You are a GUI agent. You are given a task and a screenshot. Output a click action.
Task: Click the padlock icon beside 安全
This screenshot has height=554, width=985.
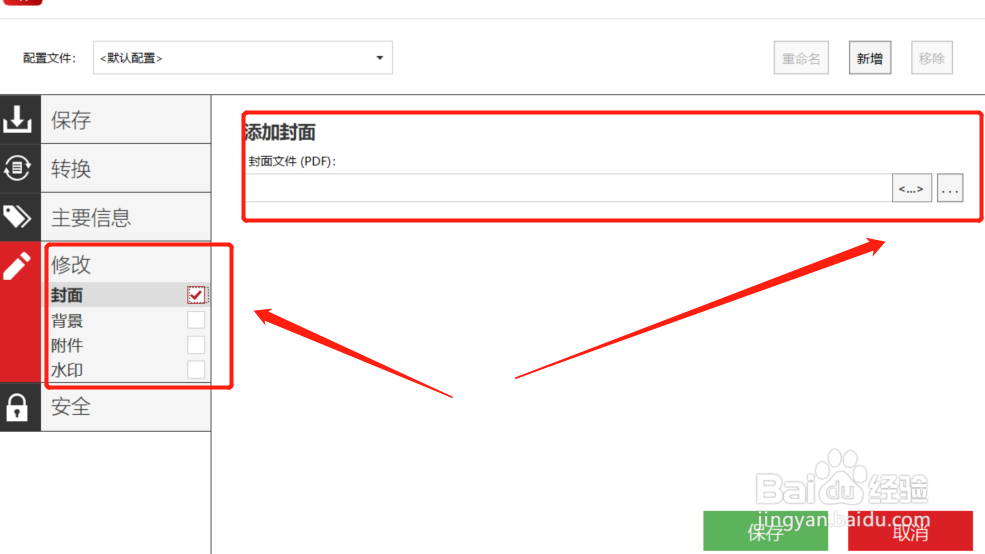[x=17, y=407]
